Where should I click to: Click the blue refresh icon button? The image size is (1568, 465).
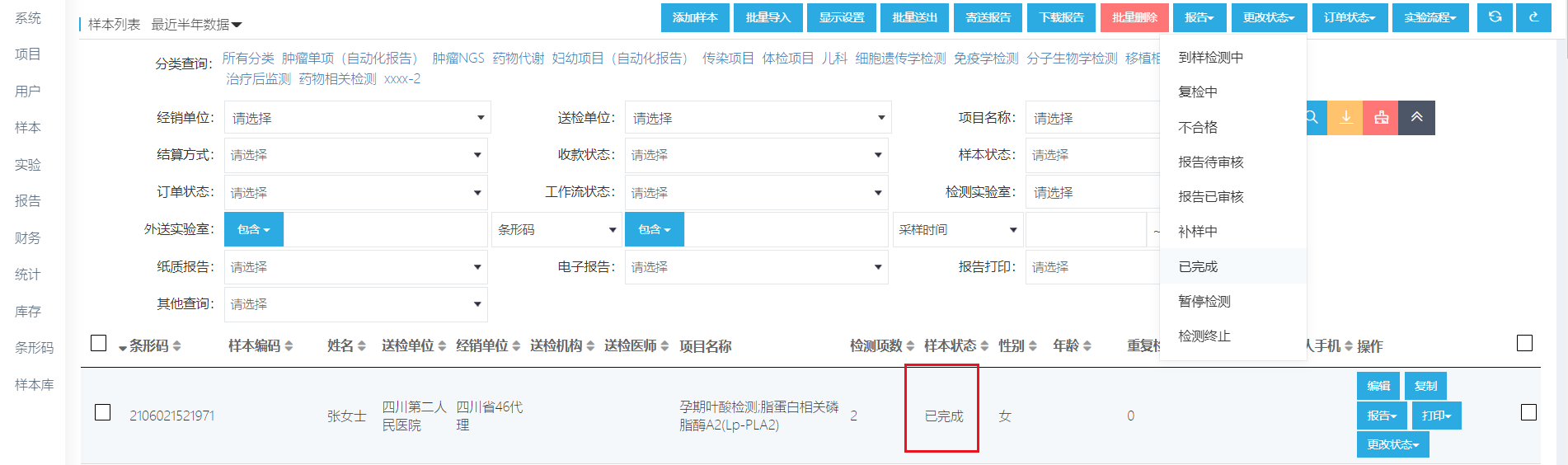click(1495, 17)
